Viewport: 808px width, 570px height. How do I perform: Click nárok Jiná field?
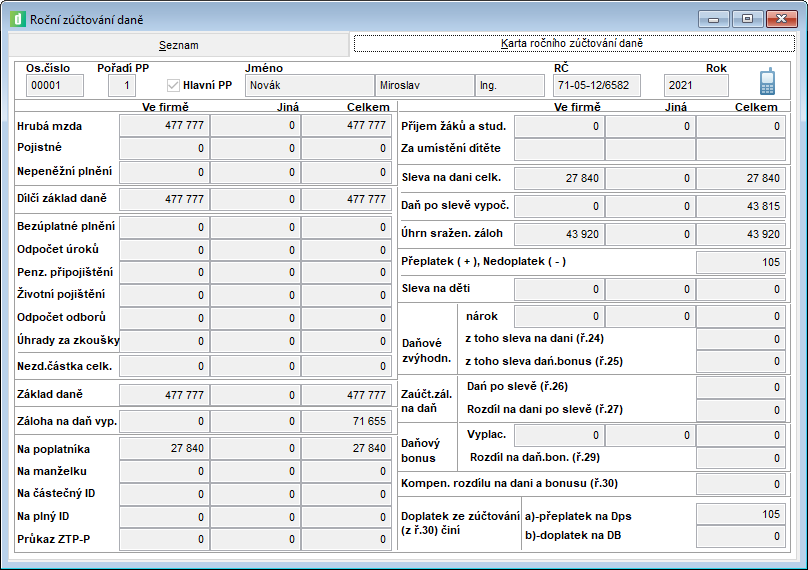click(650, 316)
